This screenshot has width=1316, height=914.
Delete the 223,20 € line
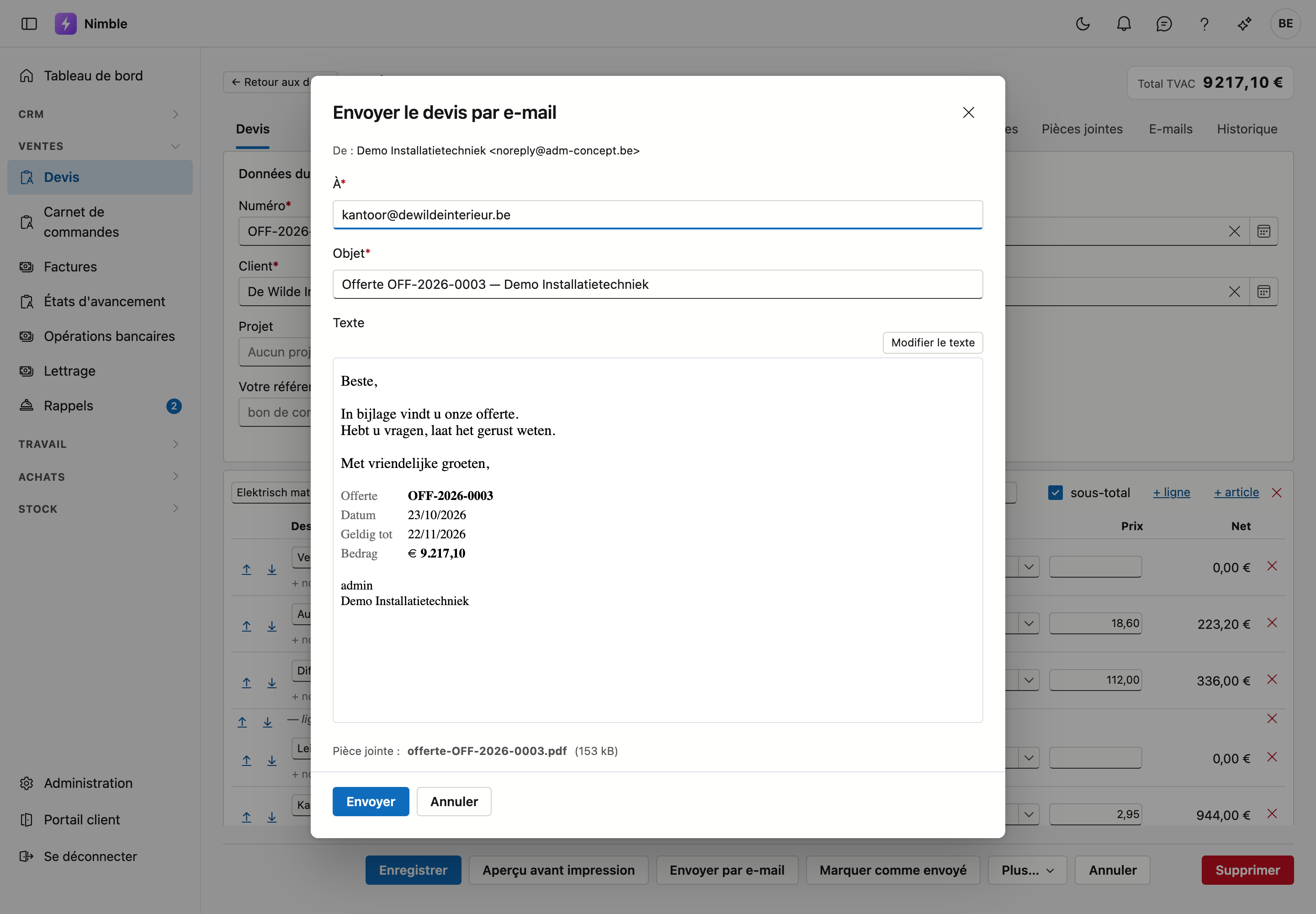[1272, 622]
